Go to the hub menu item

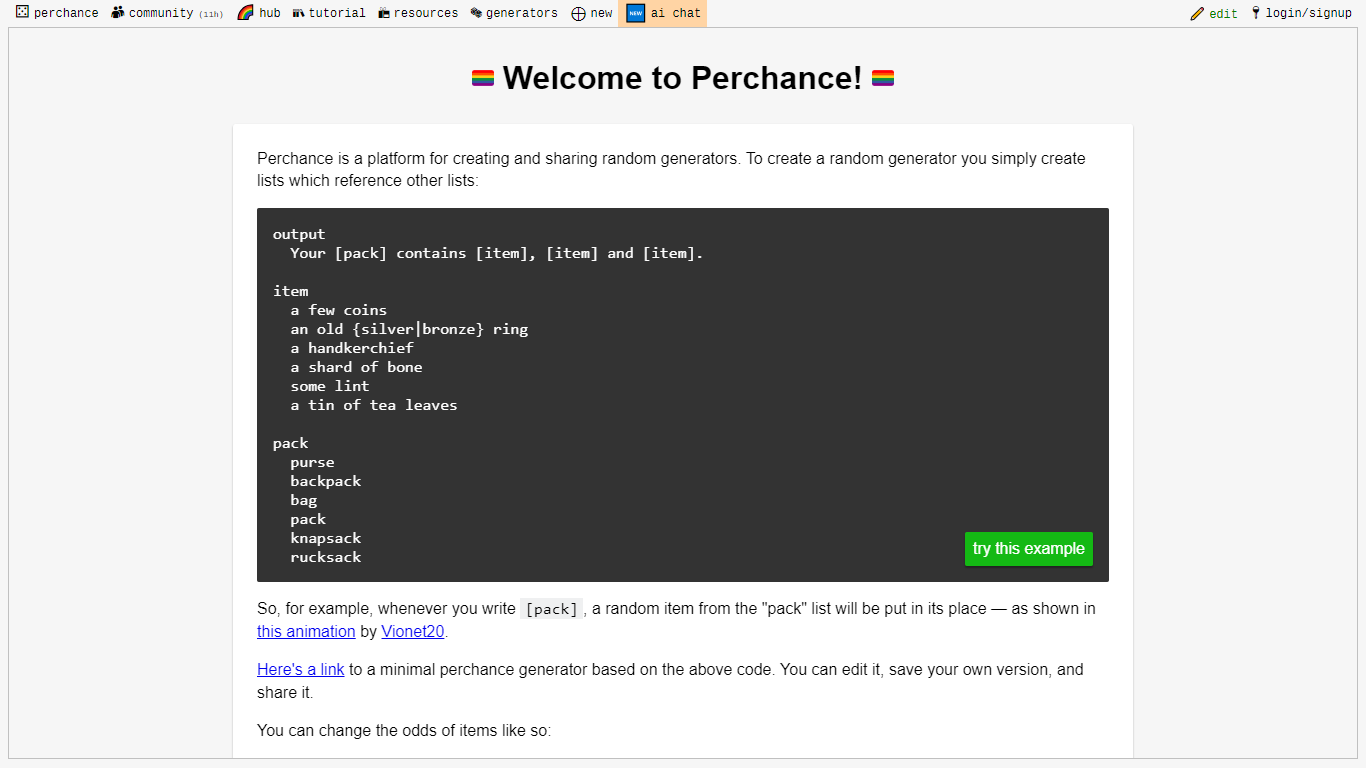[x=259, y=13]
